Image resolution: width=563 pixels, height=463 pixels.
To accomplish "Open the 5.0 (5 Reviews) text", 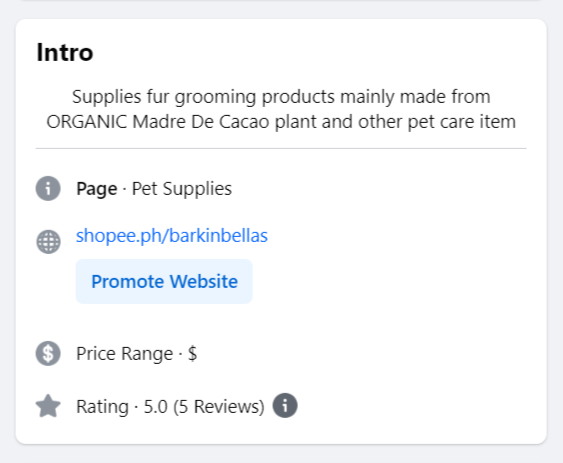I will pyautogui.click(x=204, y=407).
